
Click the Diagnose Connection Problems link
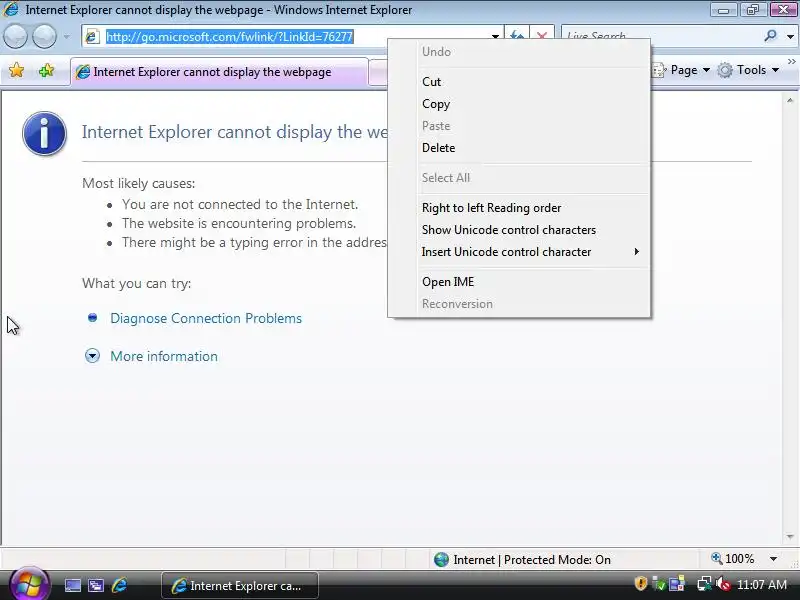pyautogui.click(x=206, y=318)
